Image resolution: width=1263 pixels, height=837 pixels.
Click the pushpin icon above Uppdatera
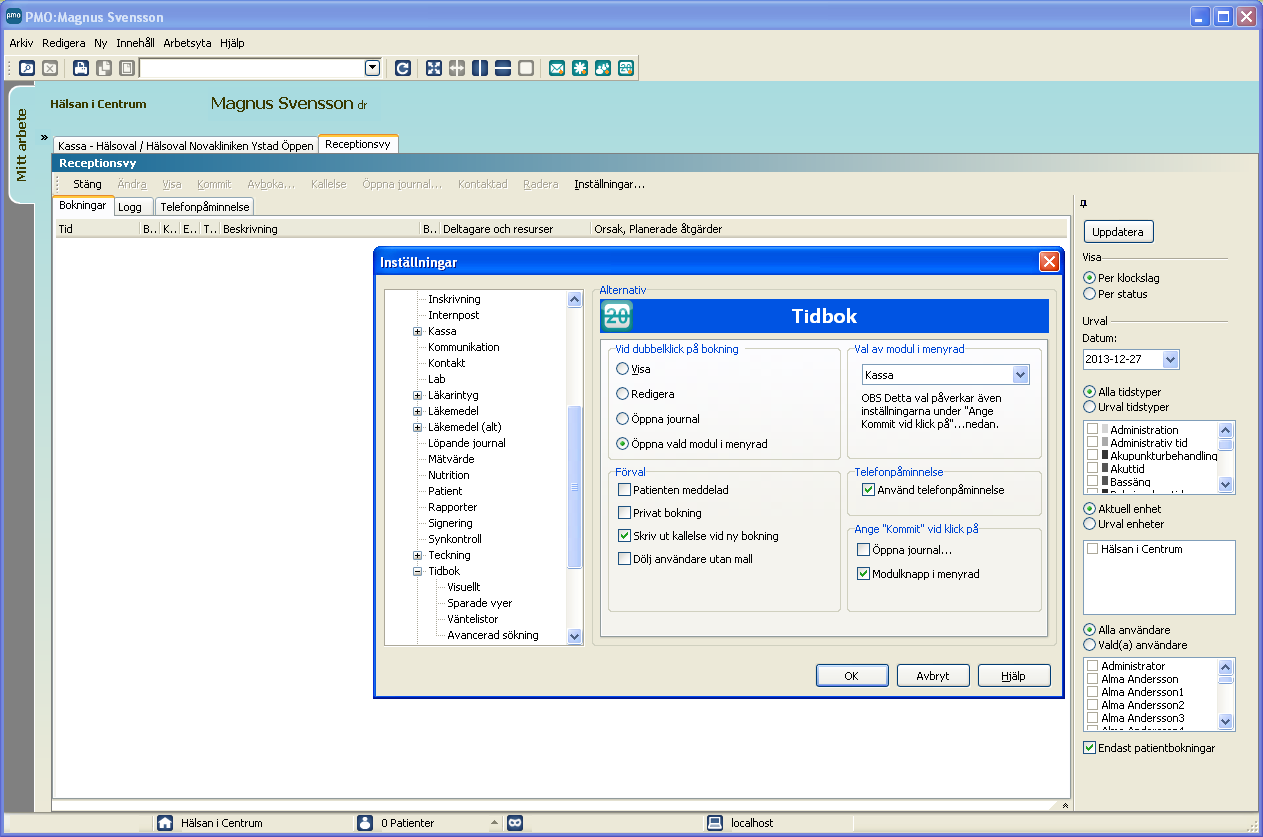(x=1084, y=204)
